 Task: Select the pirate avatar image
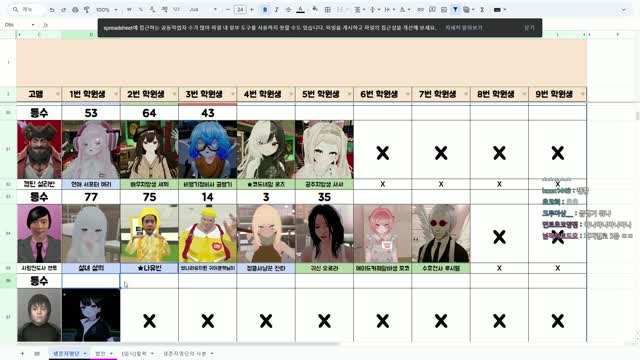coord(39,149)
